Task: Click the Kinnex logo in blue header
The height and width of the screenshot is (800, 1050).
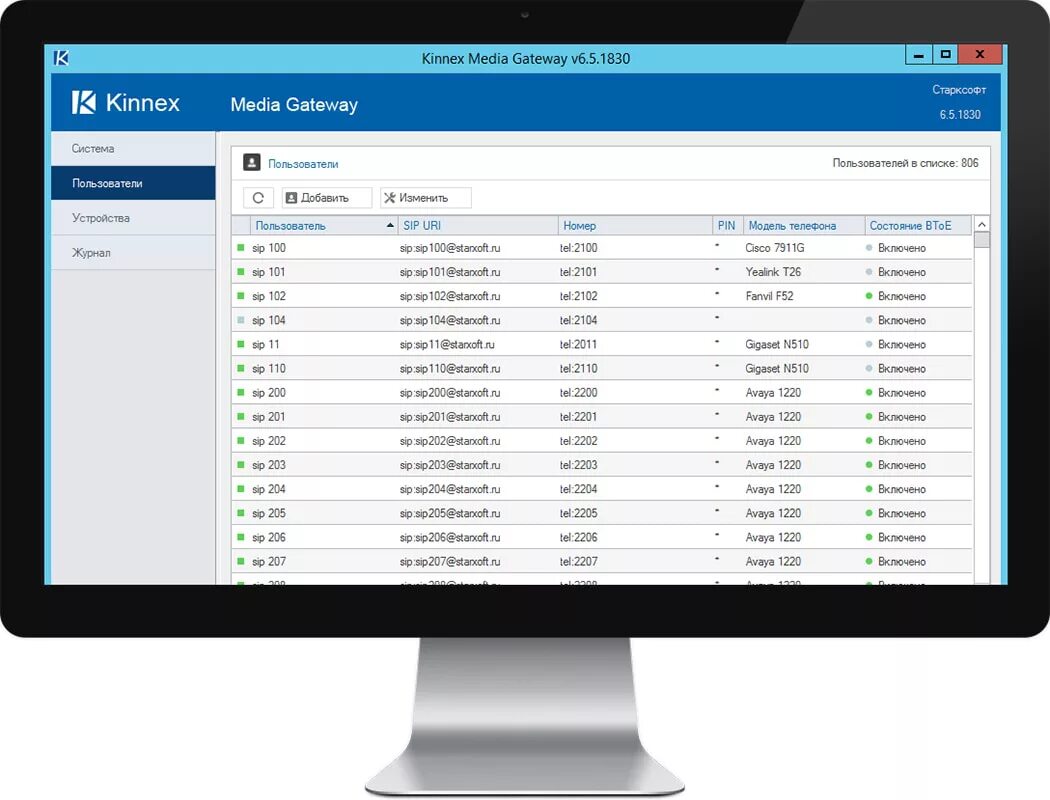Action: point(125,102)
